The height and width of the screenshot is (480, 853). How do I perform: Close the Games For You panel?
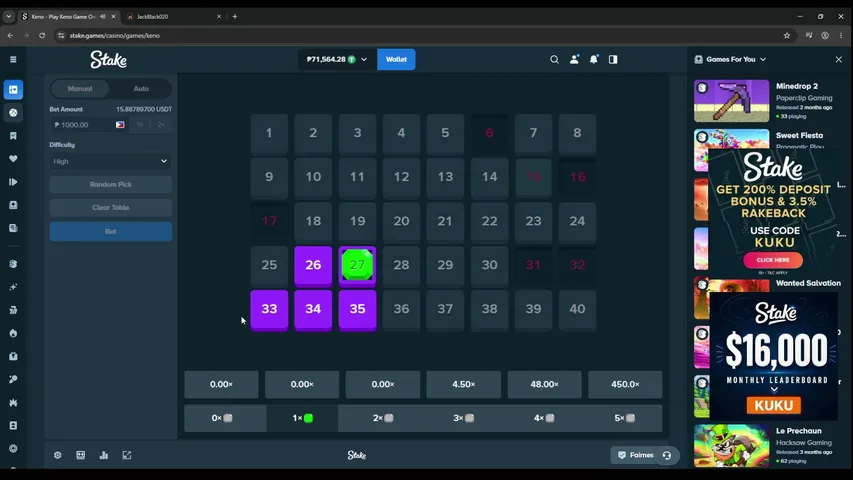click(x=838, y=59)
